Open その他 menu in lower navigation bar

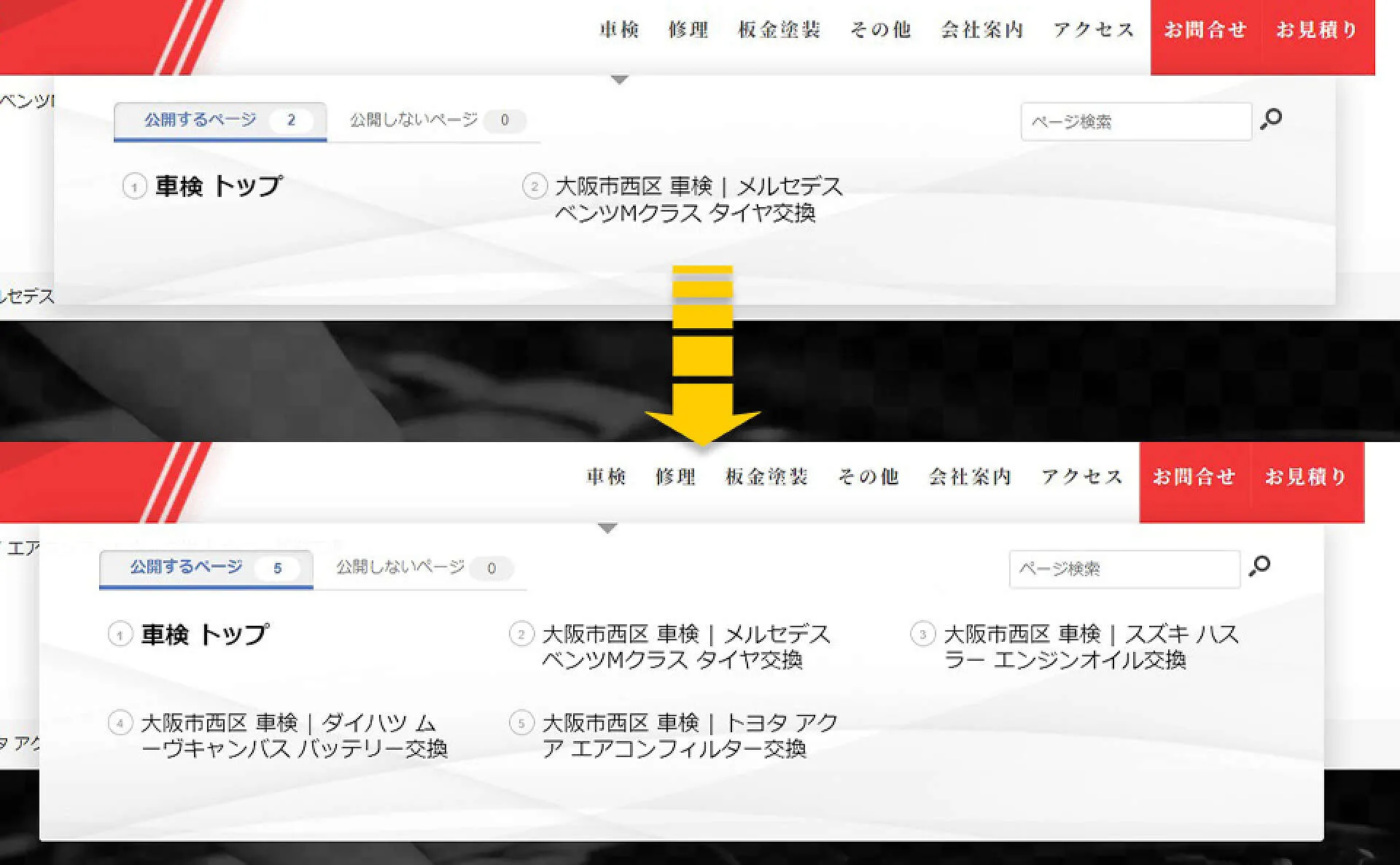coord(868,477)
